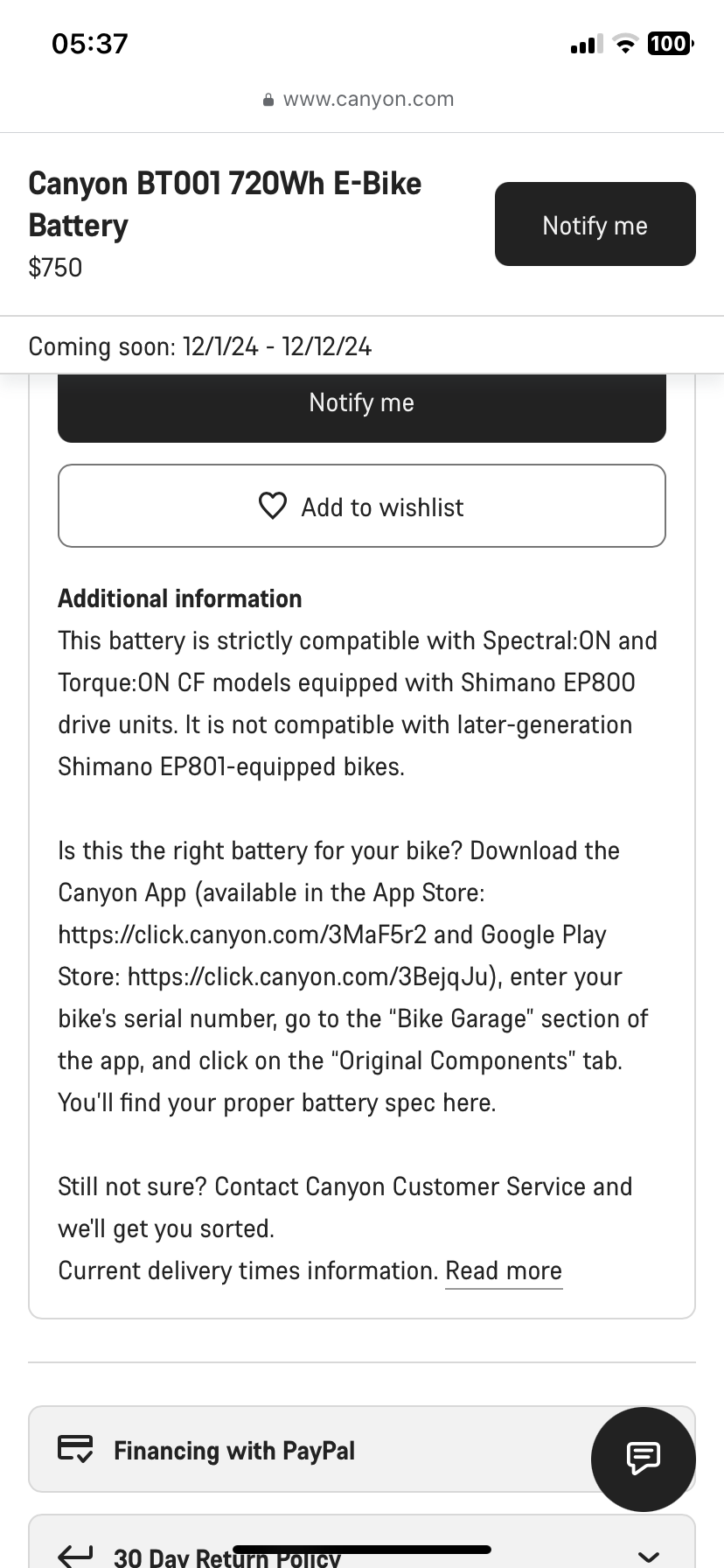Tap the cellular signal bars
The width and height of the screenshot is (724, 1568).
[586, 44]
